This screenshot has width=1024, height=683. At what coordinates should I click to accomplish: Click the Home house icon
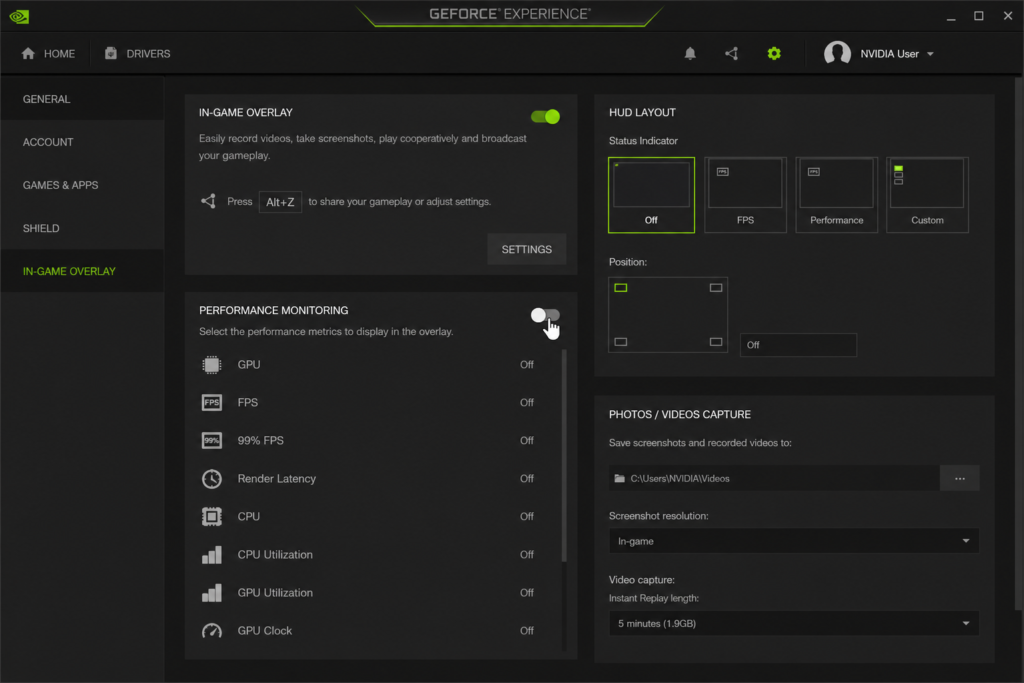click(28, 54)
